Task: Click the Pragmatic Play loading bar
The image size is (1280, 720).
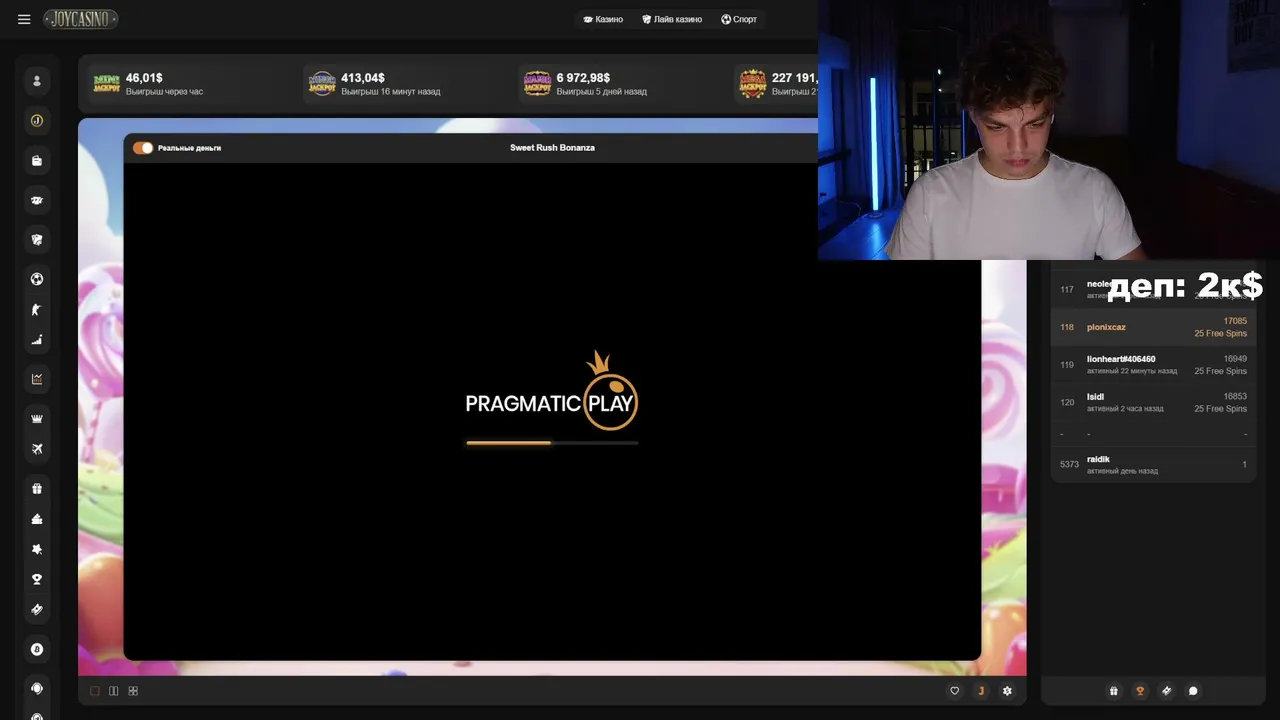Action: [552, 442]
